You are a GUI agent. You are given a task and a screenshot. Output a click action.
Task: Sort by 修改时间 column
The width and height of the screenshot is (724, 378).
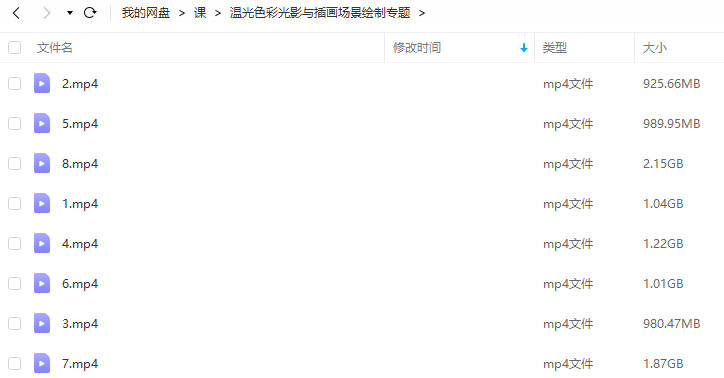[x=417, y=48]
